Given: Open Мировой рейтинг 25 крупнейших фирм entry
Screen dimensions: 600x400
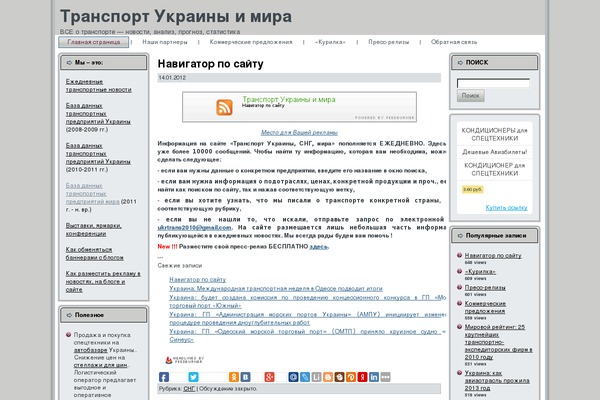Looking at the screenshot, I should [498, 342].
